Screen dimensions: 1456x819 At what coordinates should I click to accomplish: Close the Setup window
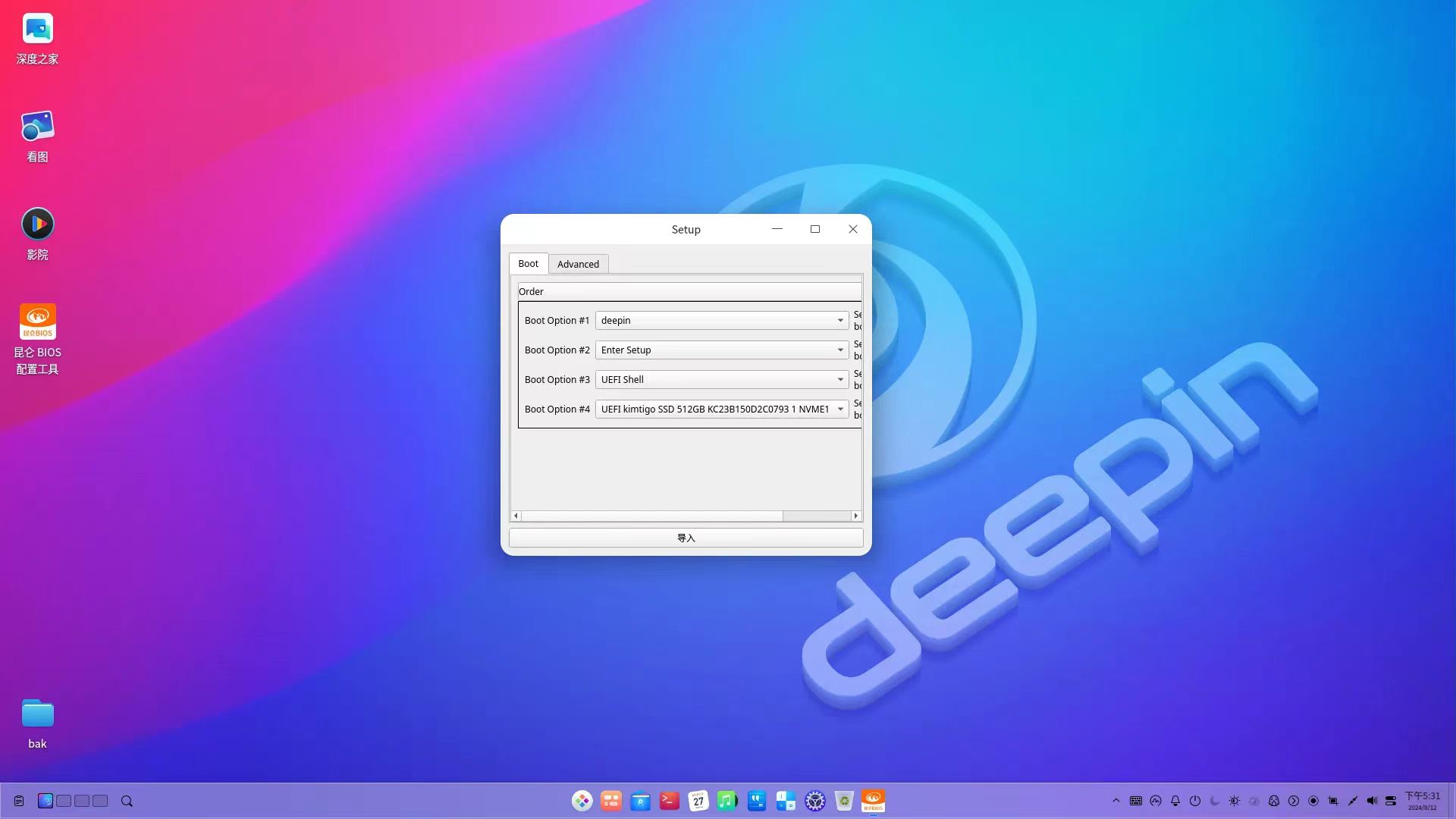tap(853, 229)
